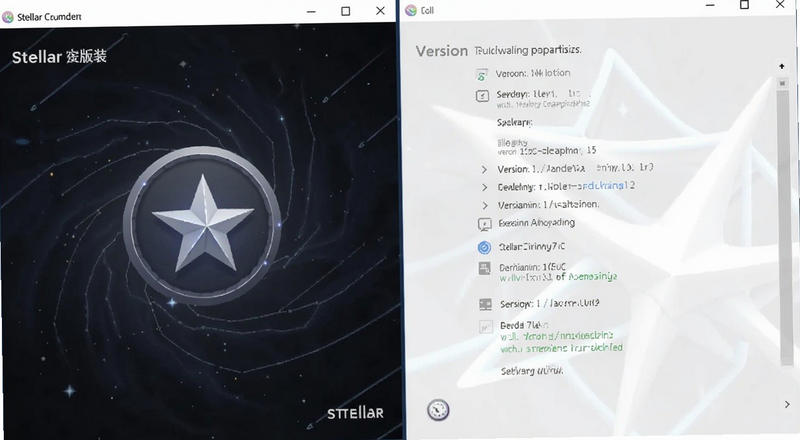800x440 pixels.
Task: Maximize the Stellar window
Action: pos(345,11)
